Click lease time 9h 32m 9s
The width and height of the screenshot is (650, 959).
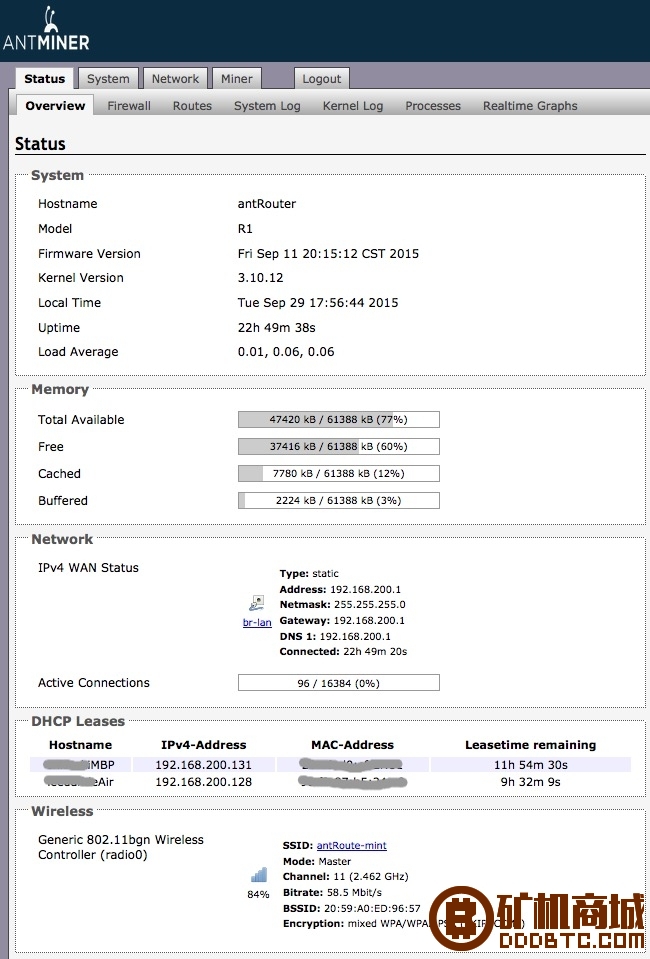coord(531,782)
